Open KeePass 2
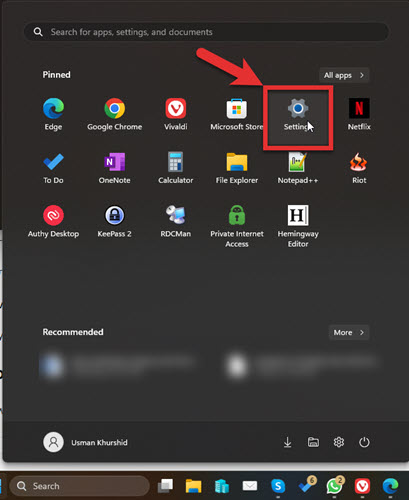The width and height of the screenshot is (409, 500). 114,222
